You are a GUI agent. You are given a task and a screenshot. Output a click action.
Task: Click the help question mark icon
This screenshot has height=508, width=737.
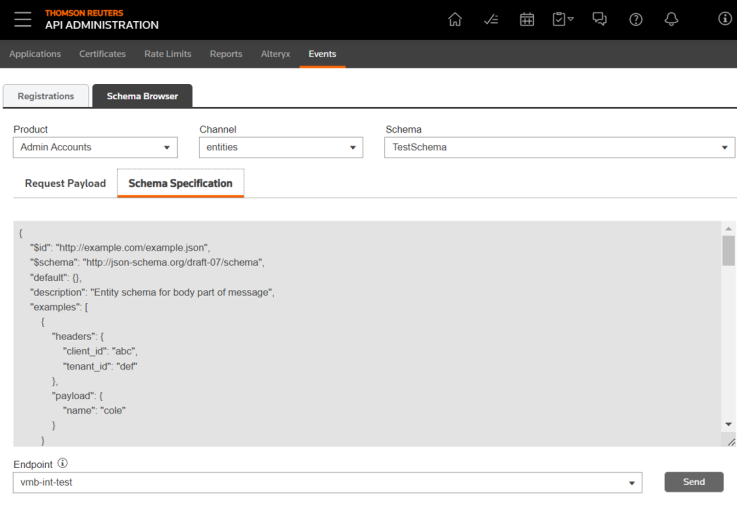[635, 19]
